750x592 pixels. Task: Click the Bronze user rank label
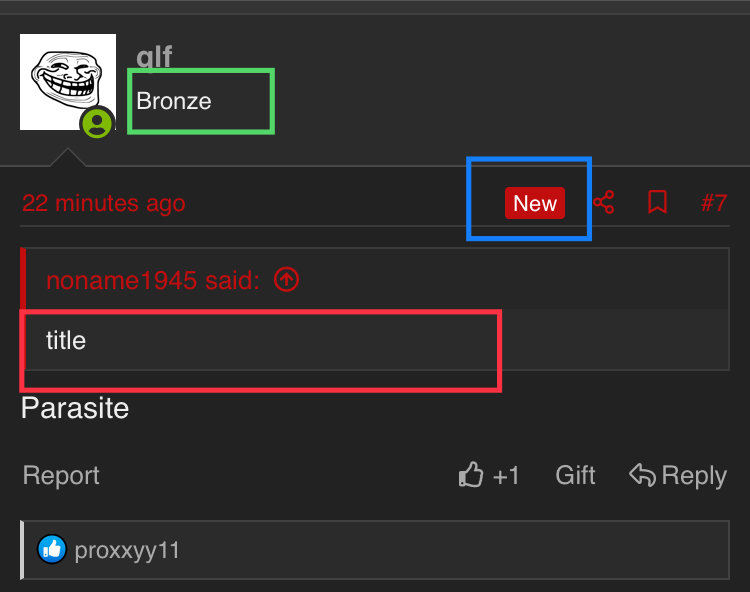(174, 101)
